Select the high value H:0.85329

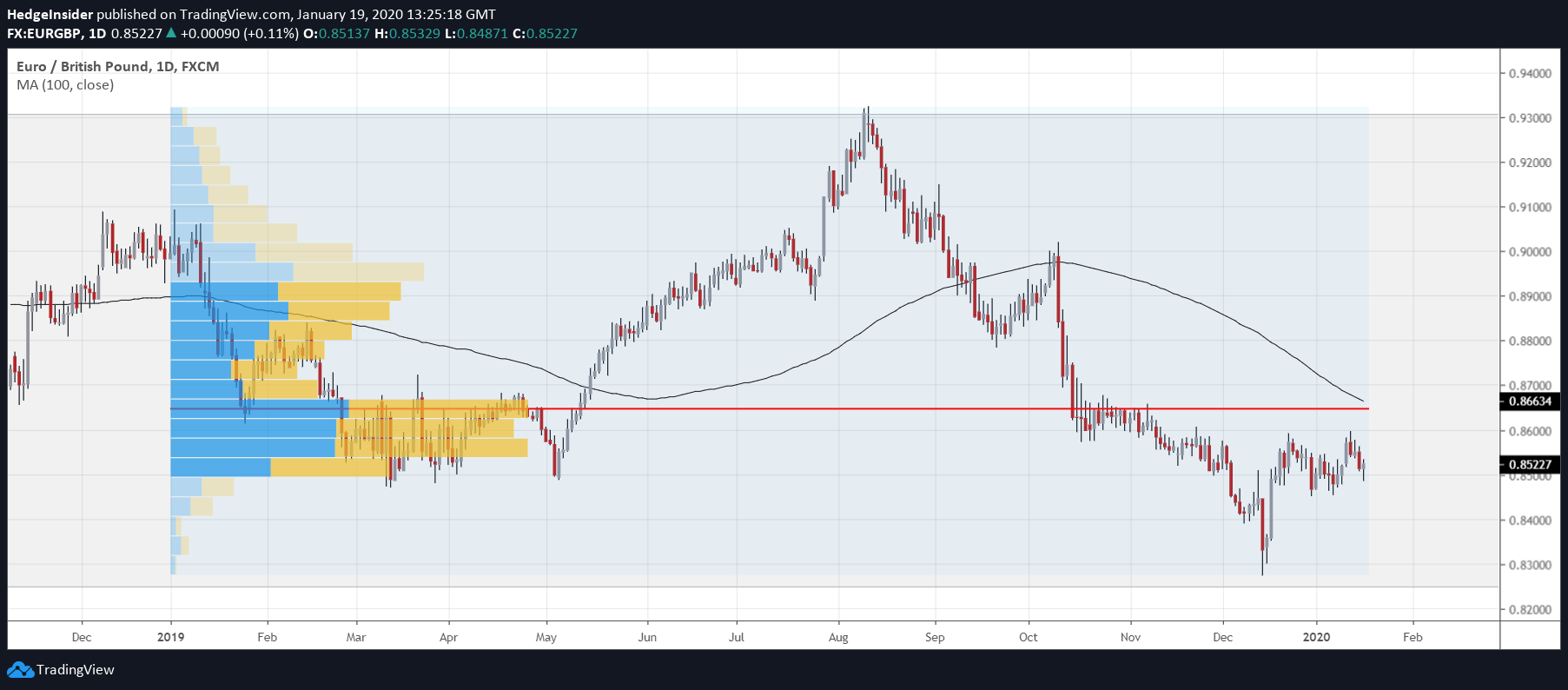(407, 34)
